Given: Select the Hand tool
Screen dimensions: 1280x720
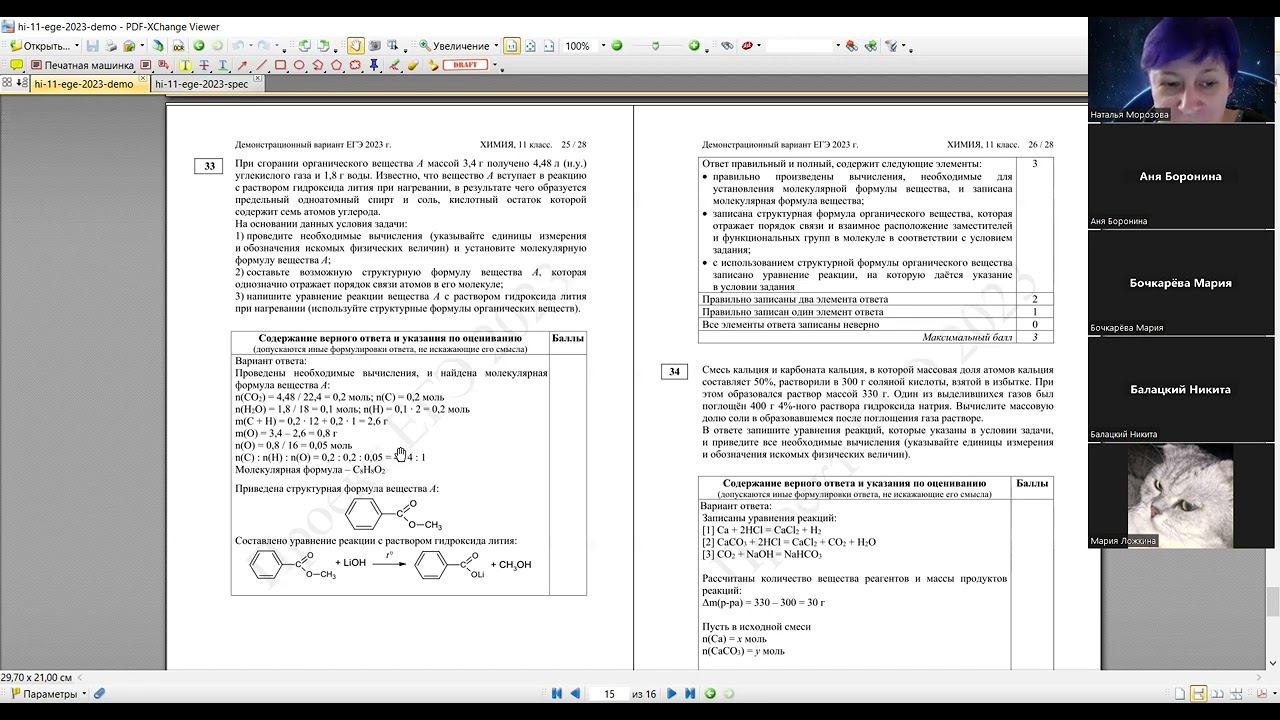Looking at the screenshot, I should (x=356, y=46).
